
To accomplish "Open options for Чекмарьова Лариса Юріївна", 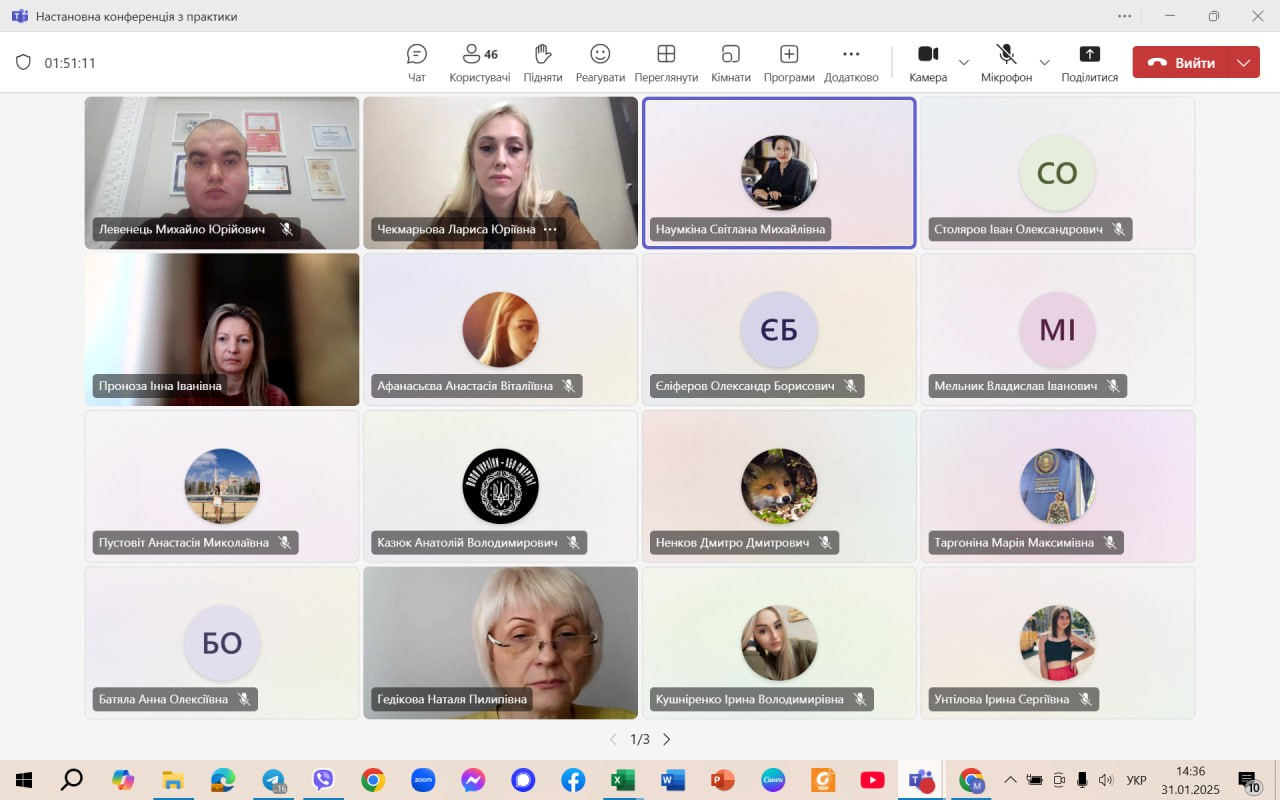I will point(550,229).
